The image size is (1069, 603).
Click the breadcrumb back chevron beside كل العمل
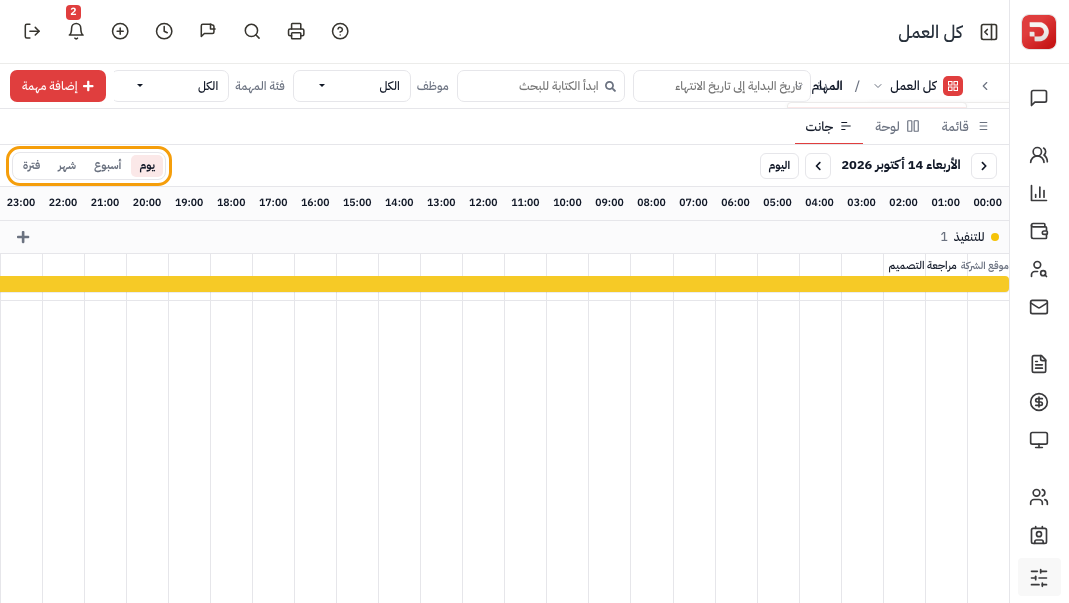(x=985, y=86)
